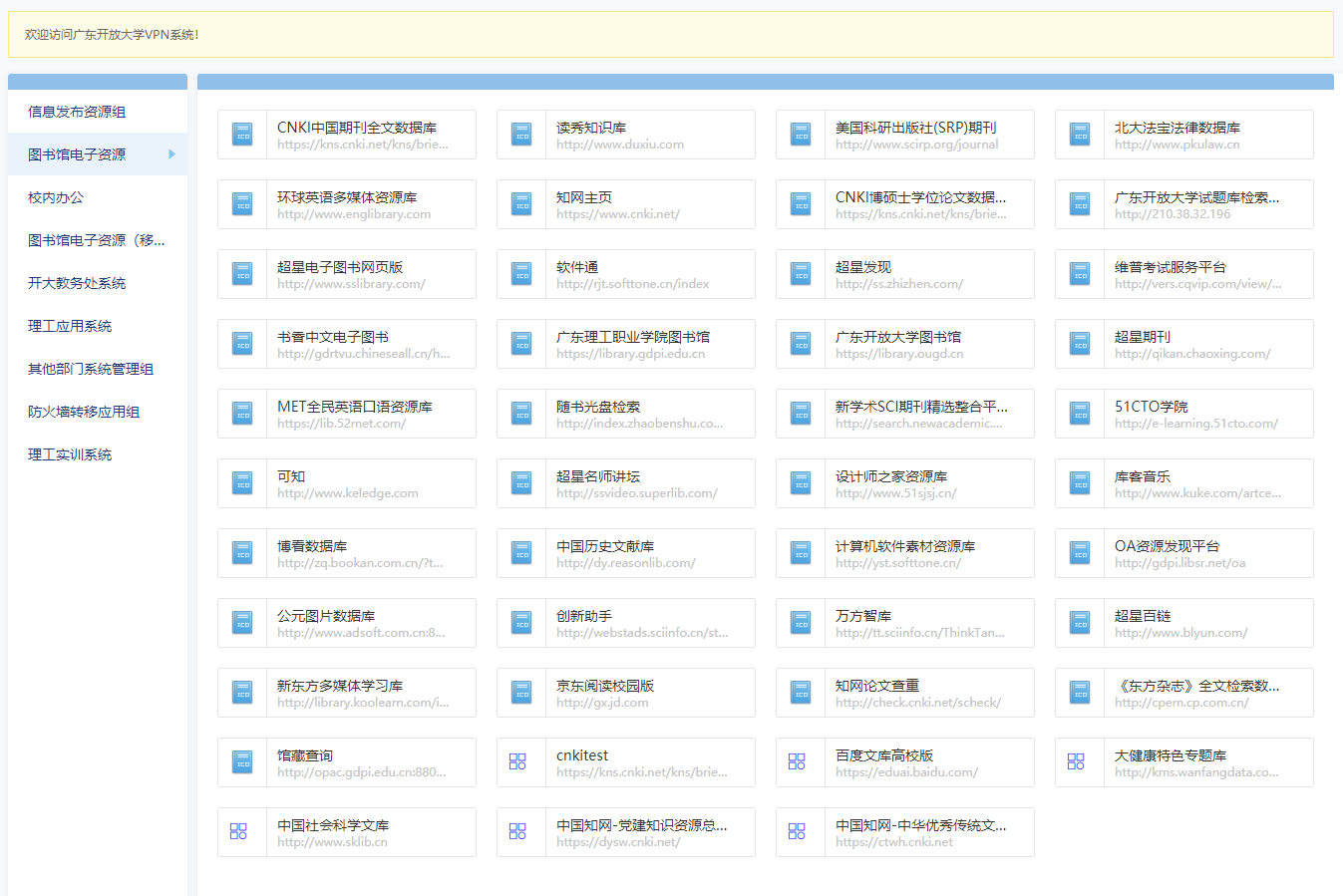Click the 超星期刊 book icon
Image resolution: width=1343 pixels, height=896 pixels.
[x=1080, y=344]
